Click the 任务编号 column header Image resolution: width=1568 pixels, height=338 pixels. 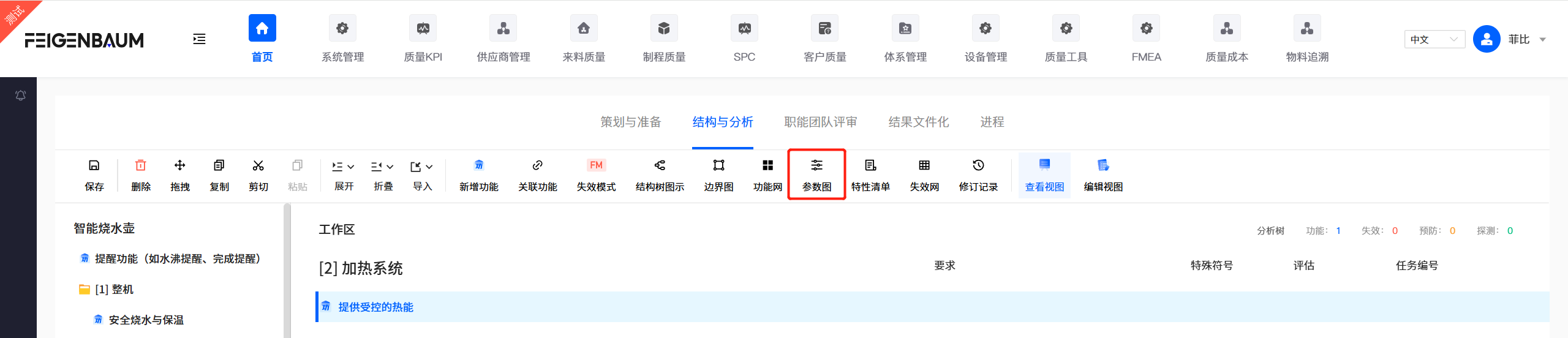click(1417, 266)
